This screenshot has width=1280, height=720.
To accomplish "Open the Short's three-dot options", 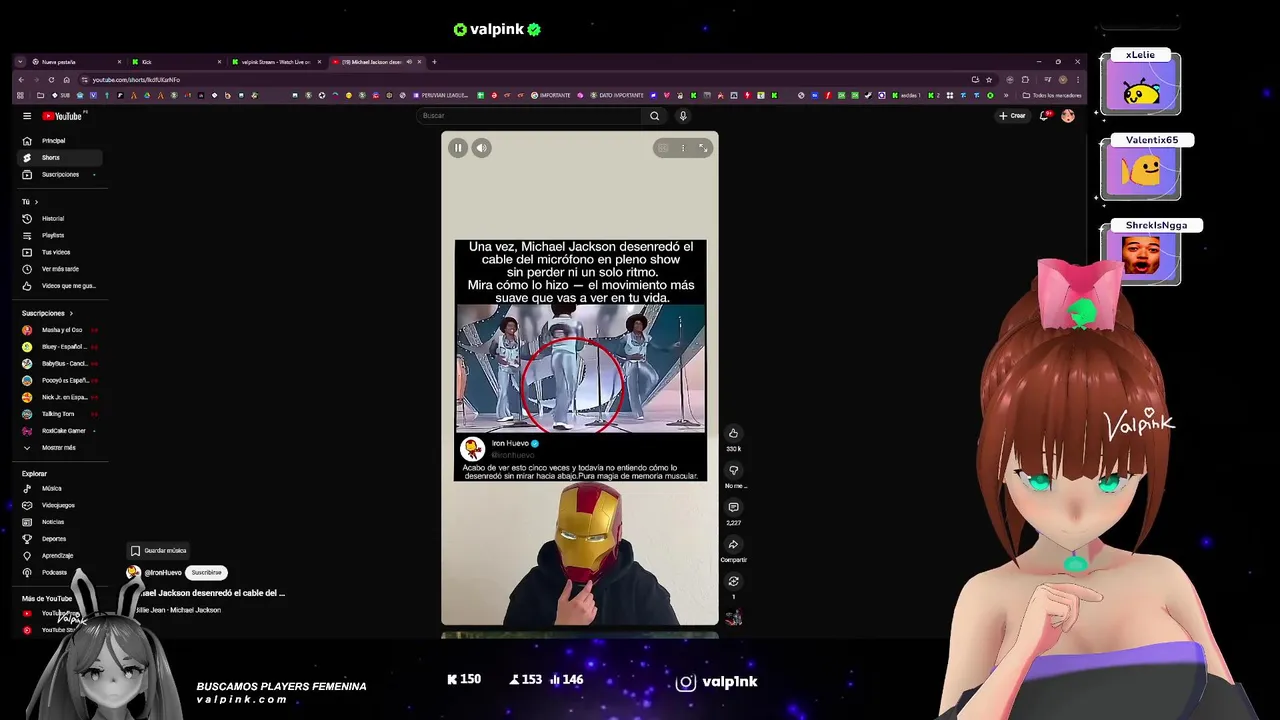I will (x=683, y=148).
